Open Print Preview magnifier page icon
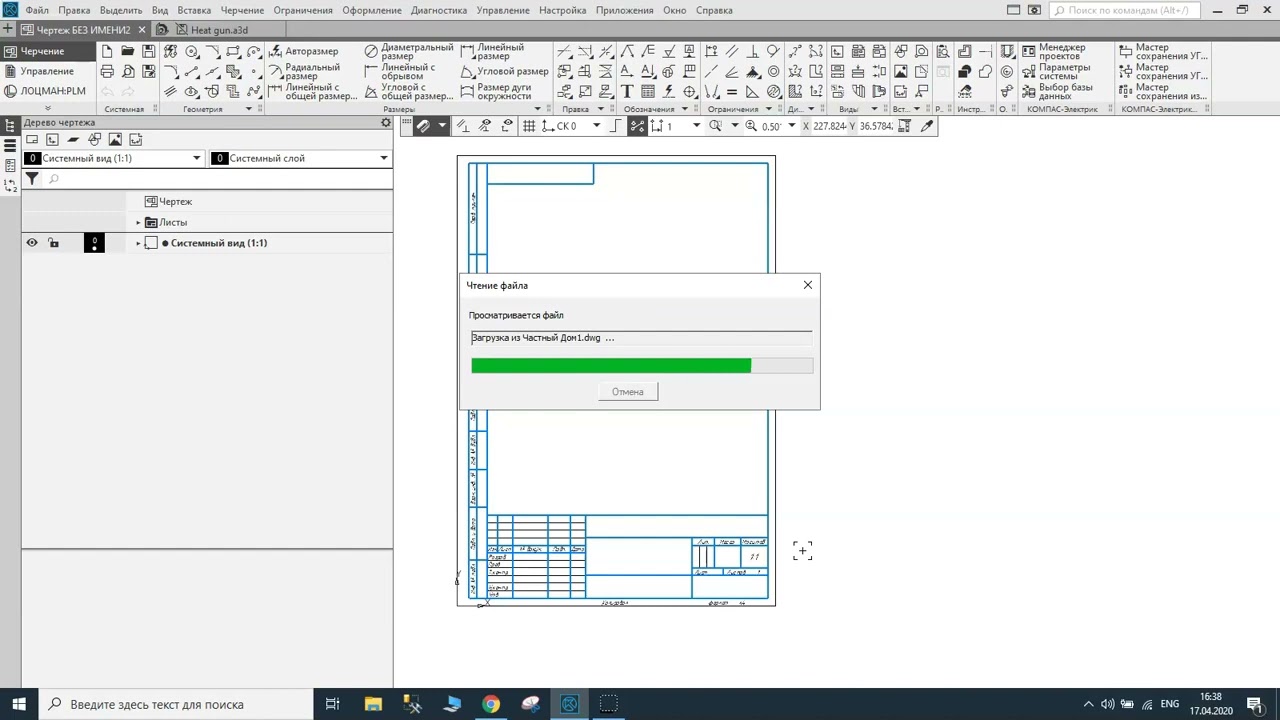This screenshot has width=1280, height=720. (x=128, y=71)
